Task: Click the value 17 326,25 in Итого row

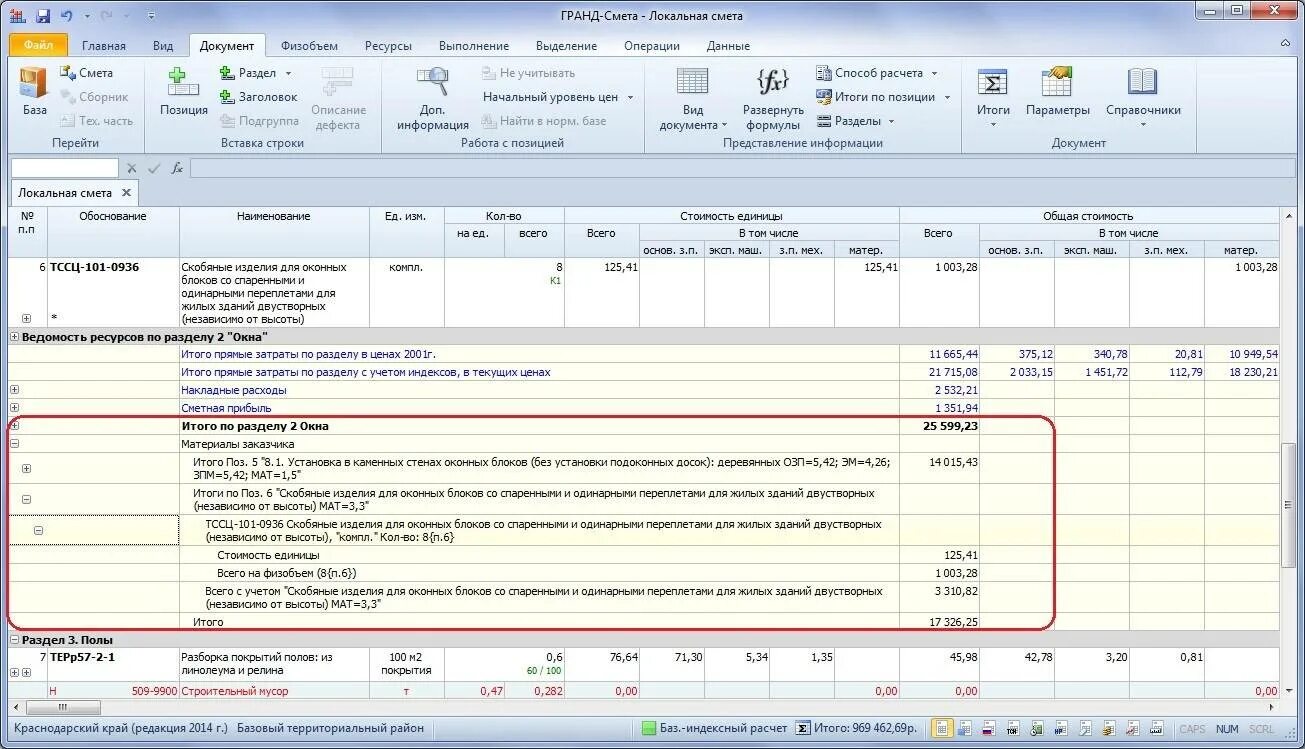Action: click(951, 622)
